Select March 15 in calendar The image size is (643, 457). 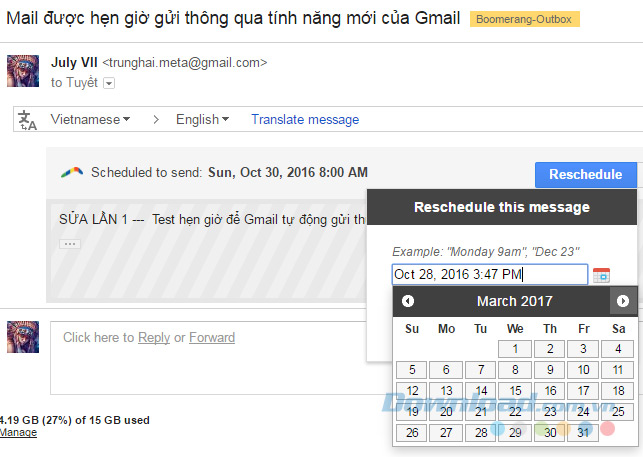pos(515,391)
